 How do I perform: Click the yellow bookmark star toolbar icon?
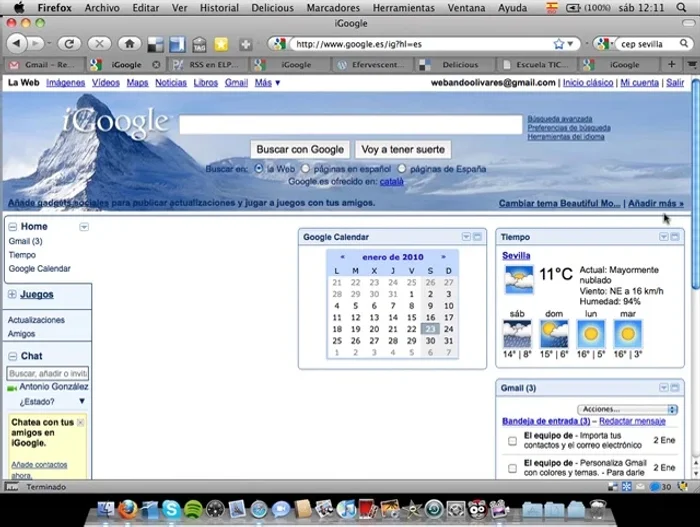click(x=220, y=44)
